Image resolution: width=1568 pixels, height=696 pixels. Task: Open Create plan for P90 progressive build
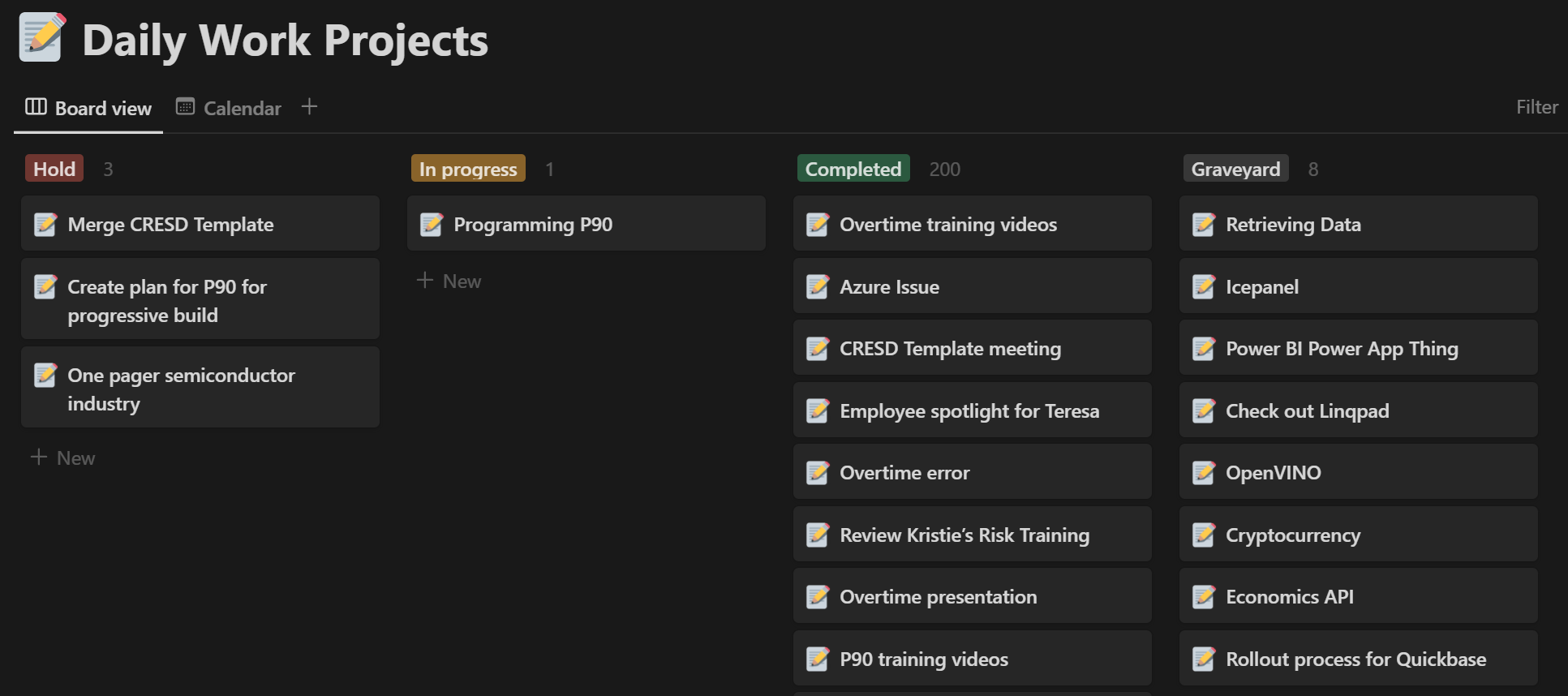click(200, 299)
